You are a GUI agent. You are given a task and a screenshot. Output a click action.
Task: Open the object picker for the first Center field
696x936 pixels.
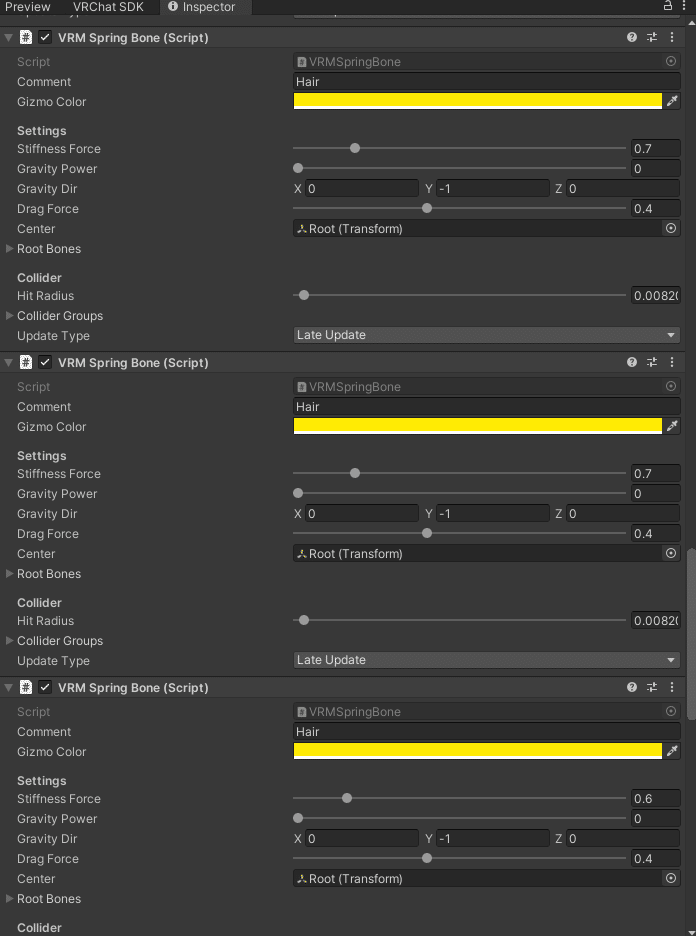pos(671,228)
